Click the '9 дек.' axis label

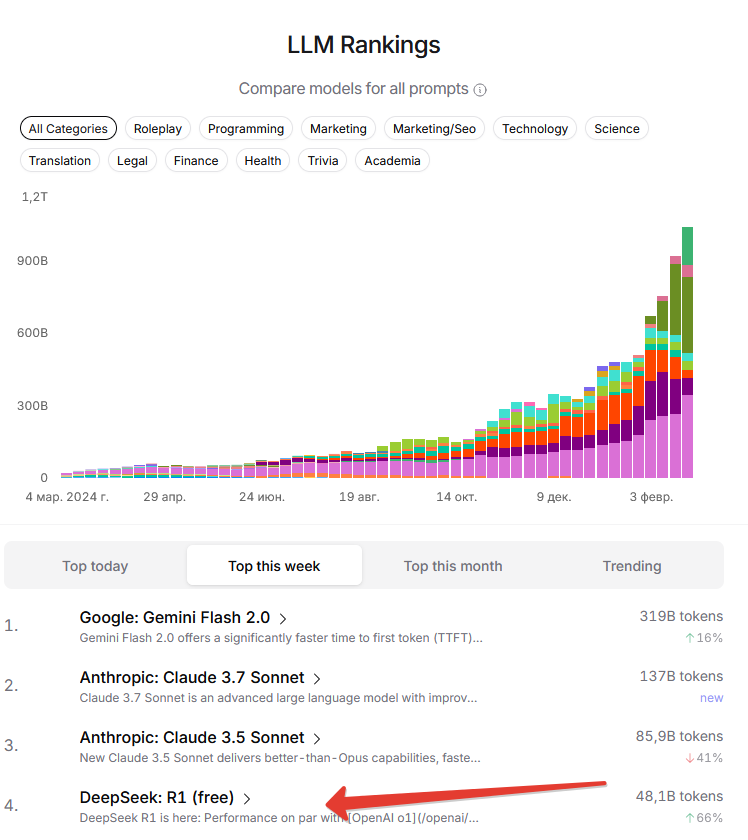(554, 497)
